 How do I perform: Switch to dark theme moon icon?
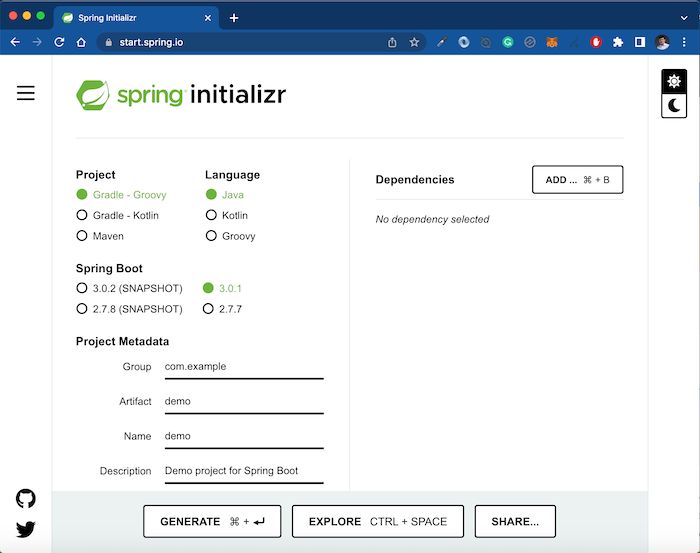point(674,106)
